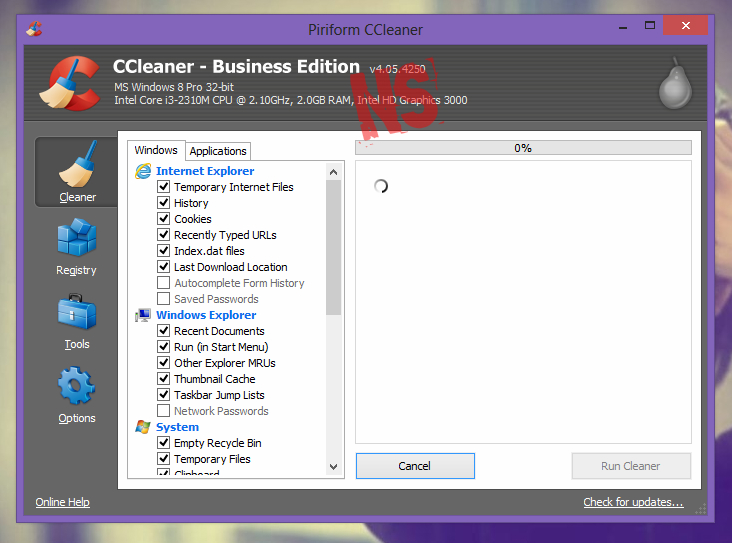Screen dimensions: 732x543
Task: Uncheck Run (in Start Menu)
Action: pos(163,346)
